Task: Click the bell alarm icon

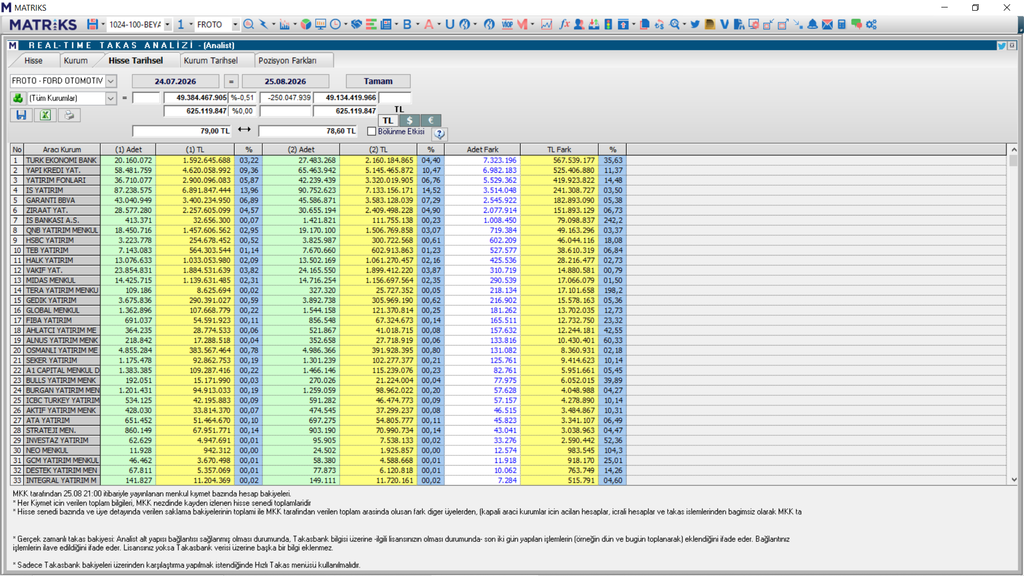Action: coord(812,24)
